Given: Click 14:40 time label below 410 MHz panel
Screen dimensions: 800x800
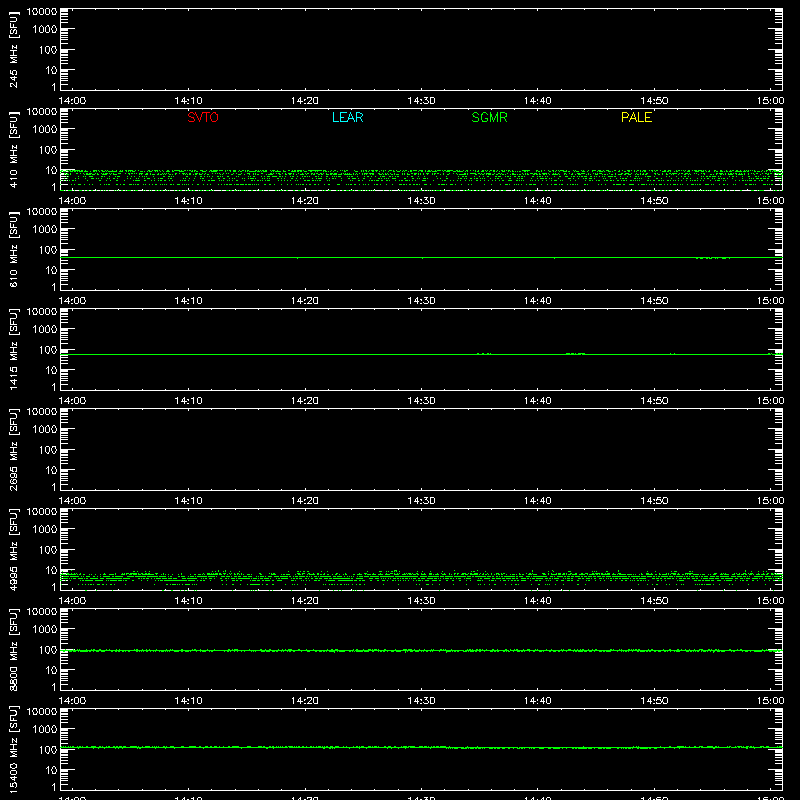Looking at the screenshot, I should tap(538, 201).
